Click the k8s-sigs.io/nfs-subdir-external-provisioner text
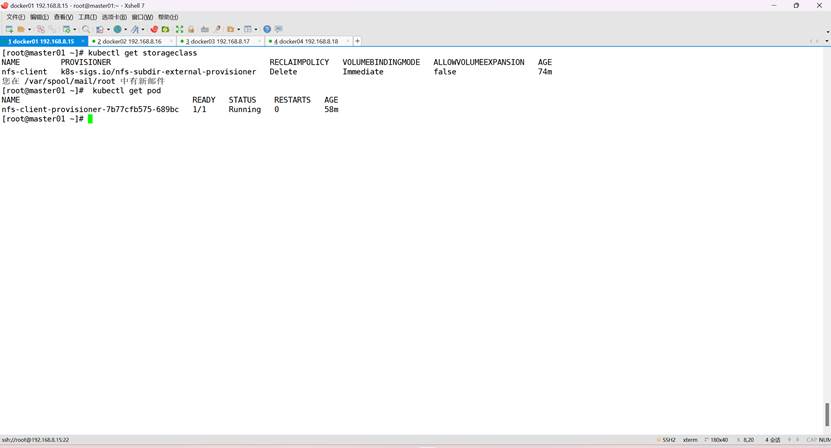 click(x=158, y=72)
